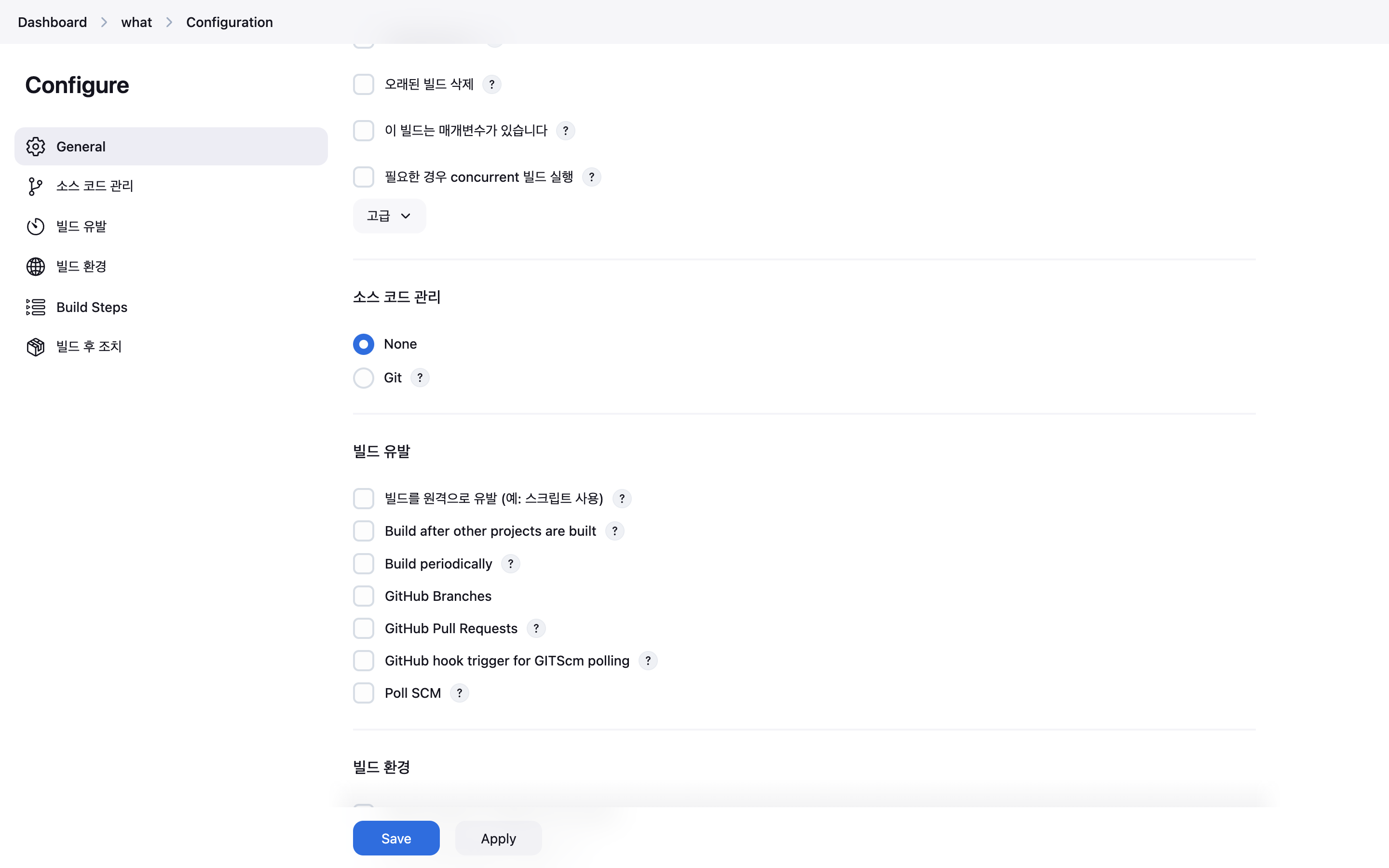The height and width of the screenshot is (868, 1389).
Task: Open help for Build periodically
Action: [511, 564]
